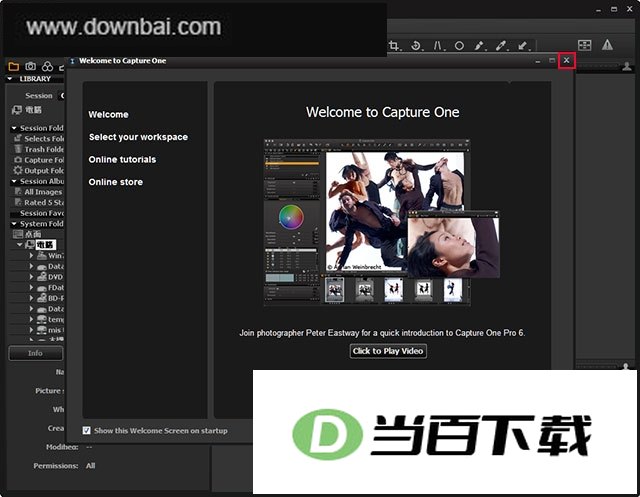Select the All Images album
This screenshot has width=640, height=497.
click(38, 191)
